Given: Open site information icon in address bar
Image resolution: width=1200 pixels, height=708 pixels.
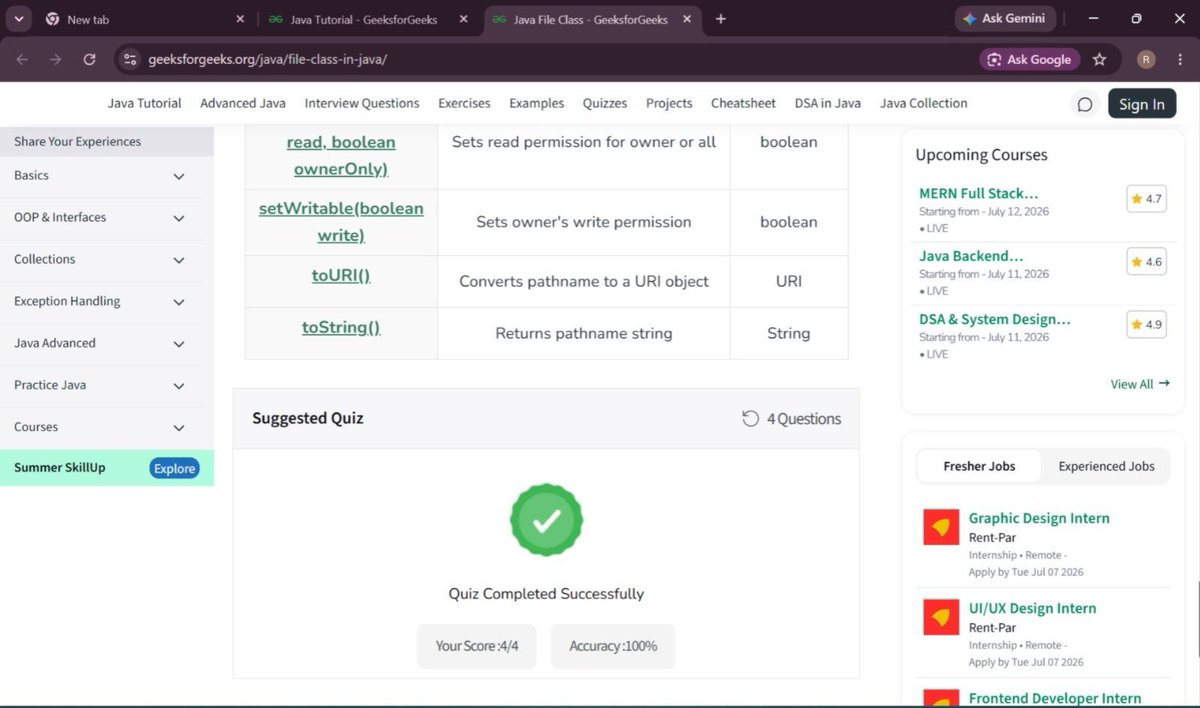Looking at the screenshot, I should (129, 59).
